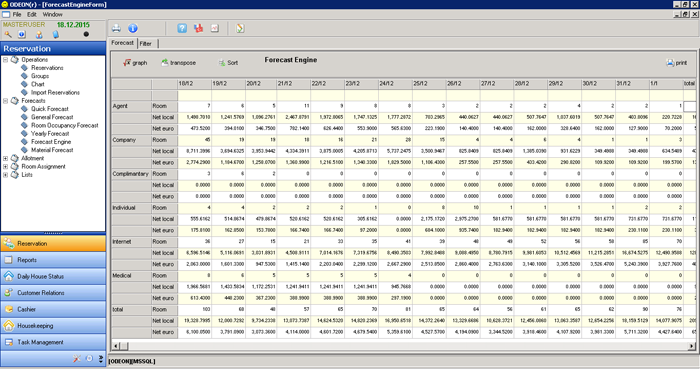Click the Daily House Status house icon
The width and height of the screenshot is (700, 370).
coord(8,276)
